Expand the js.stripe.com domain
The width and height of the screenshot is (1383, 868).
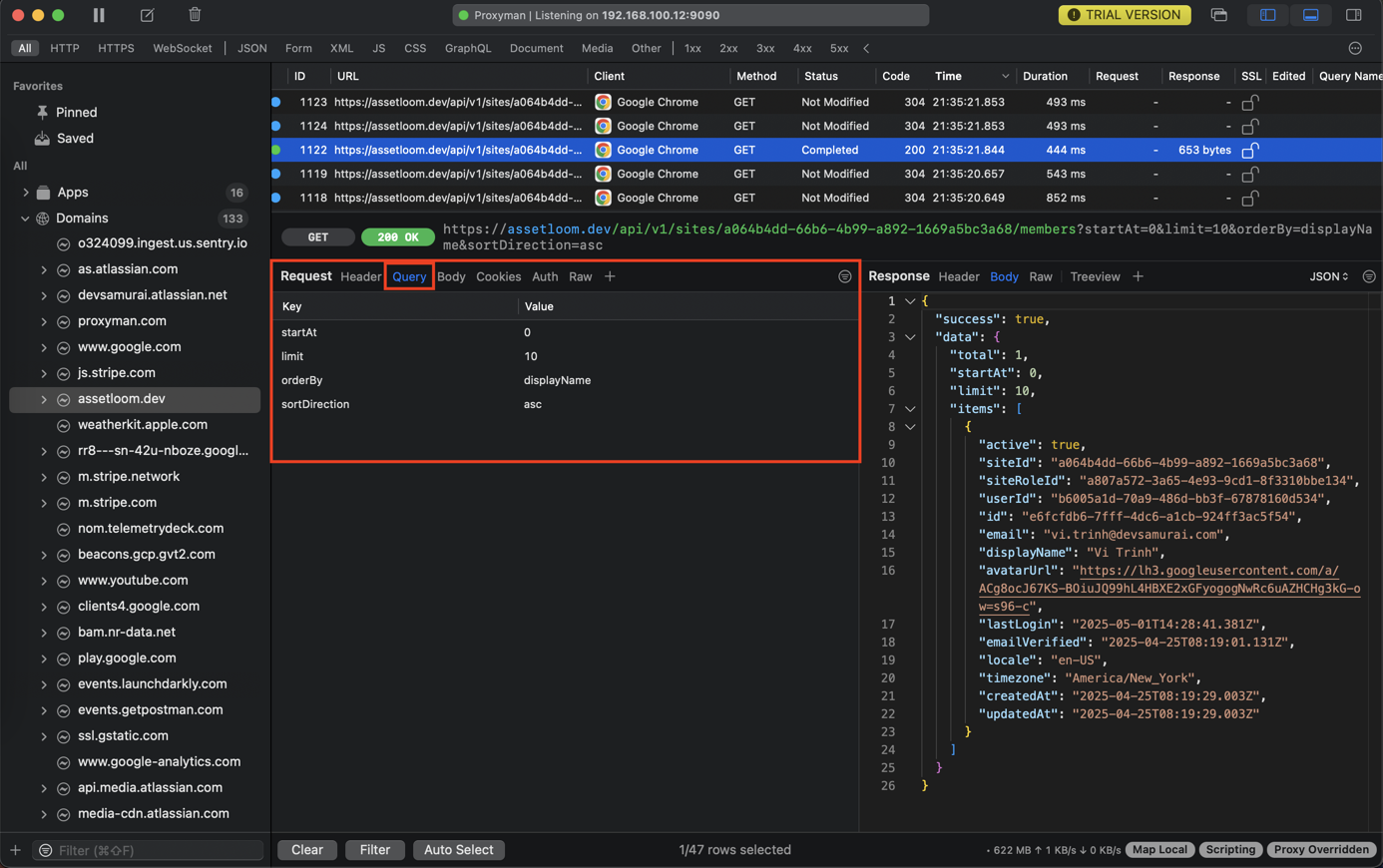pyautogui.click(x=44, y=373)
